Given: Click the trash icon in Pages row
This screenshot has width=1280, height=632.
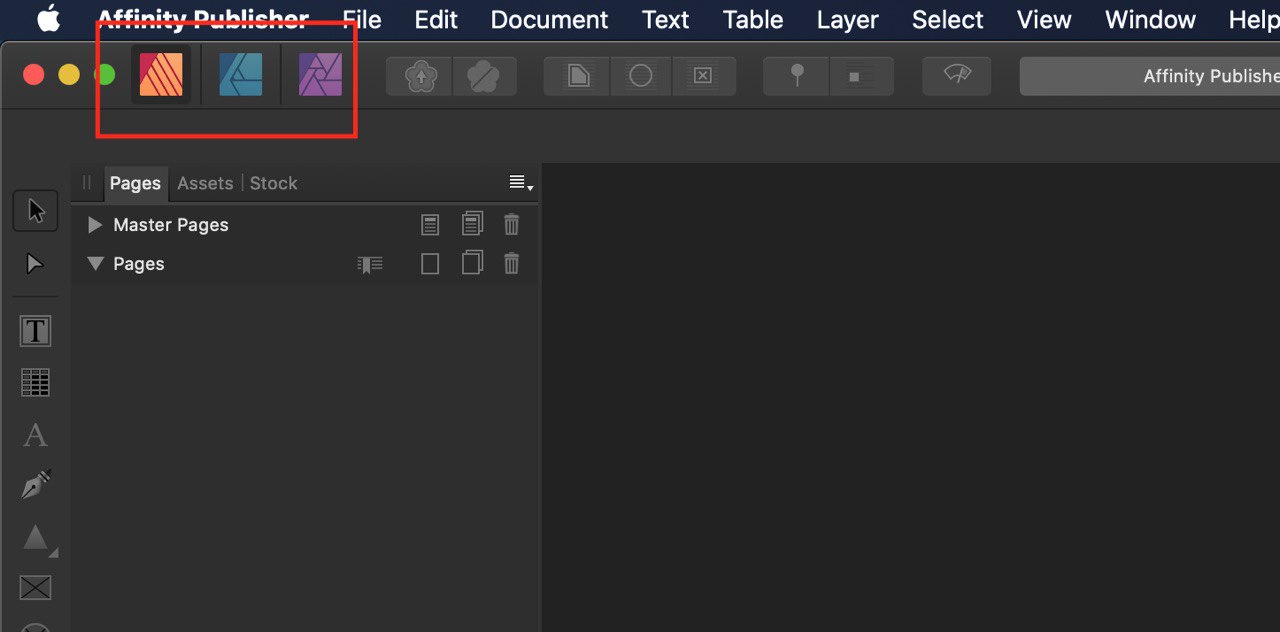Looking at the screenshot, I should (512, 264).
